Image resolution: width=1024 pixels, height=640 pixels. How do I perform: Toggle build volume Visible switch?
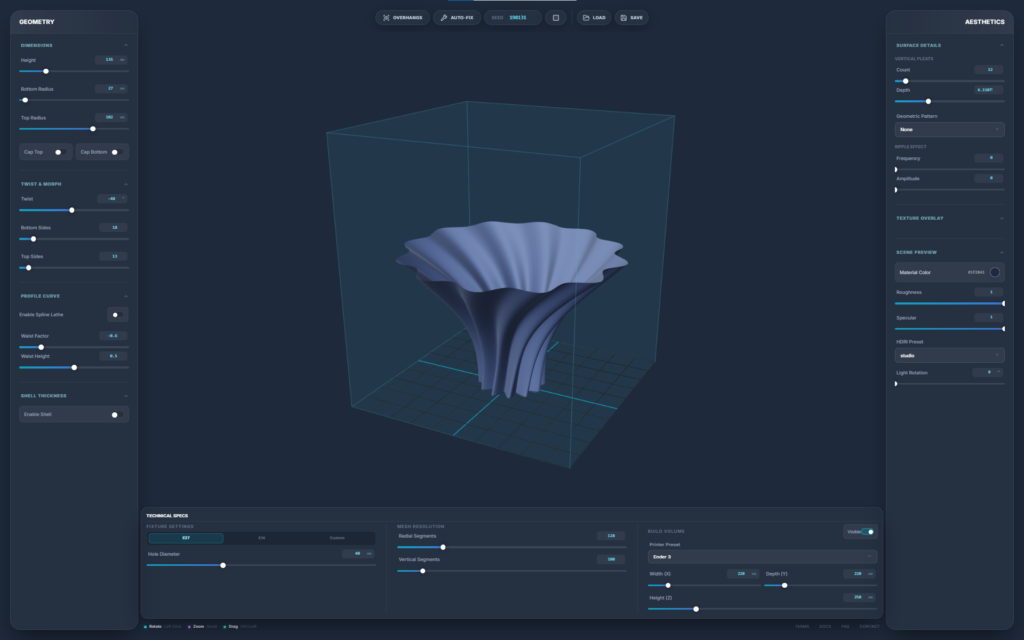tap(867, 532)
